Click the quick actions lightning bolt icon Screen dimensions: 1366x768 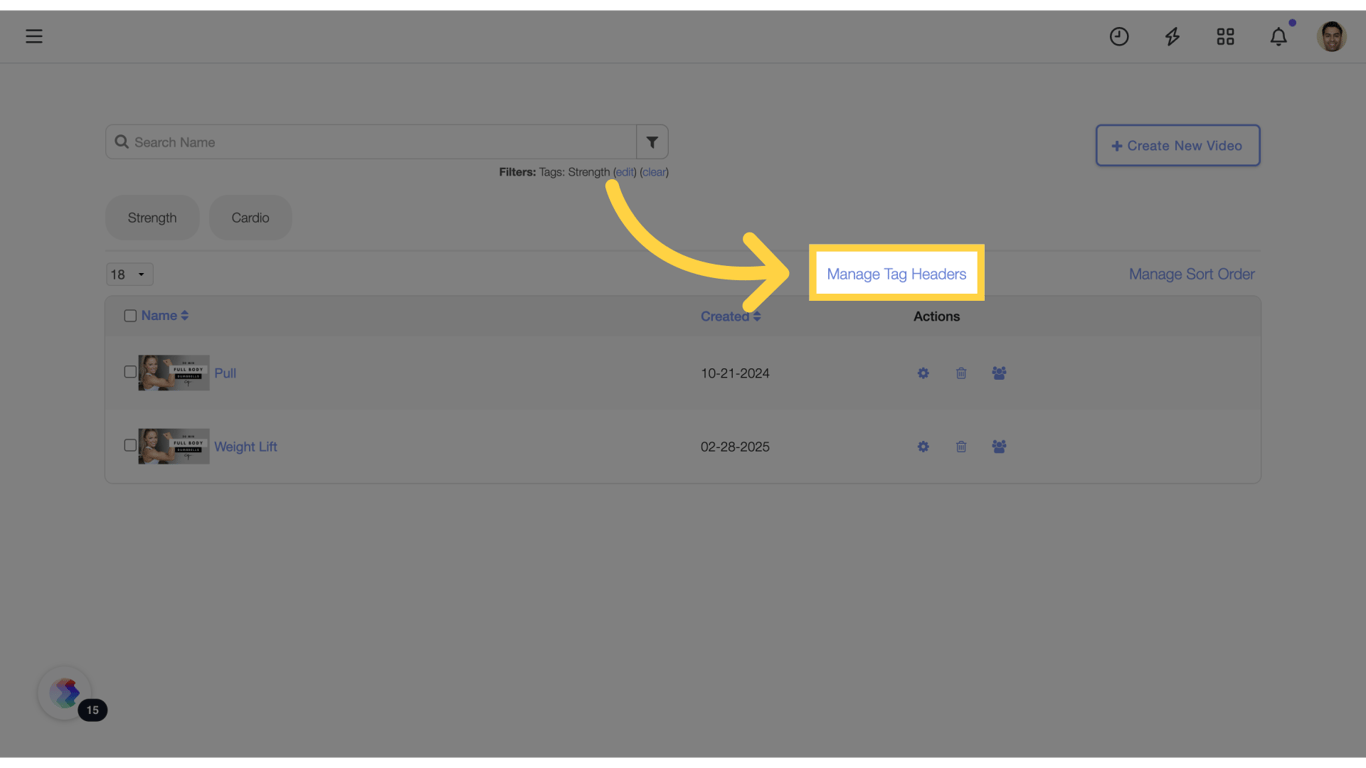[x=1172, y=36]
